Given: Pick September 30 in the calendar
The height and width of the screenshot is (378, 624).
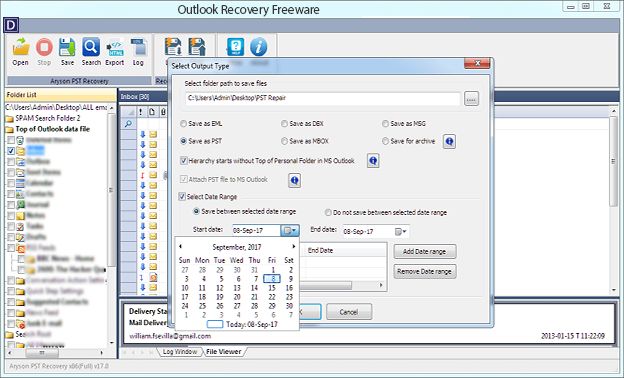Looking at the screenshot, I should [x=289, y=306].
